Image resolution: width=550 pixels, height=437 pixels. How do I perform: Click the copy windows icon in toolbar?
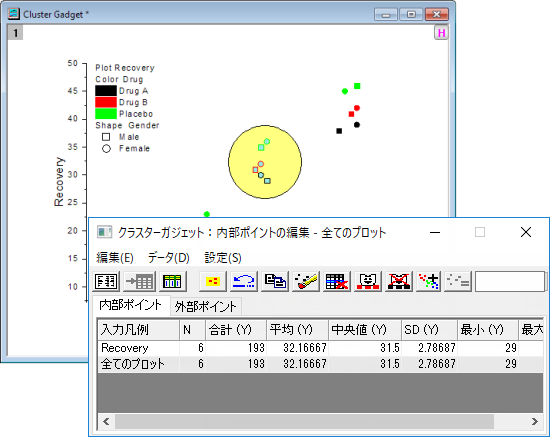[275, 281]
